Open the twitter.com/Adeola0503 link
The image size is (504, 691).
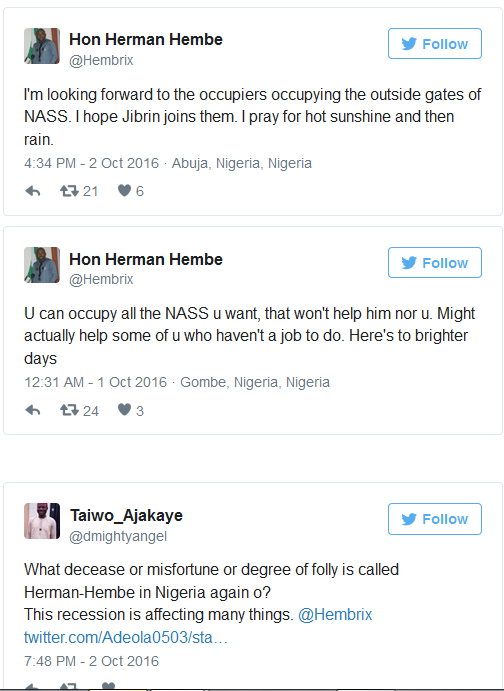(126, 637)
